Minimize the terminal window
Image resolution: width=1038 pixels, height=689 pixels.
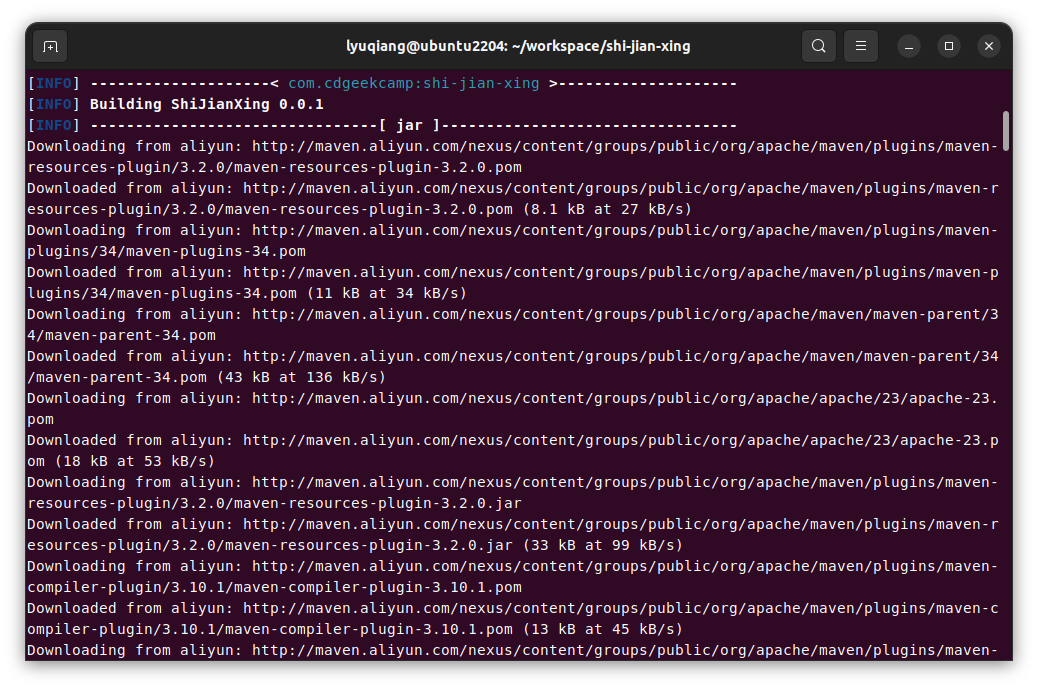909,46
